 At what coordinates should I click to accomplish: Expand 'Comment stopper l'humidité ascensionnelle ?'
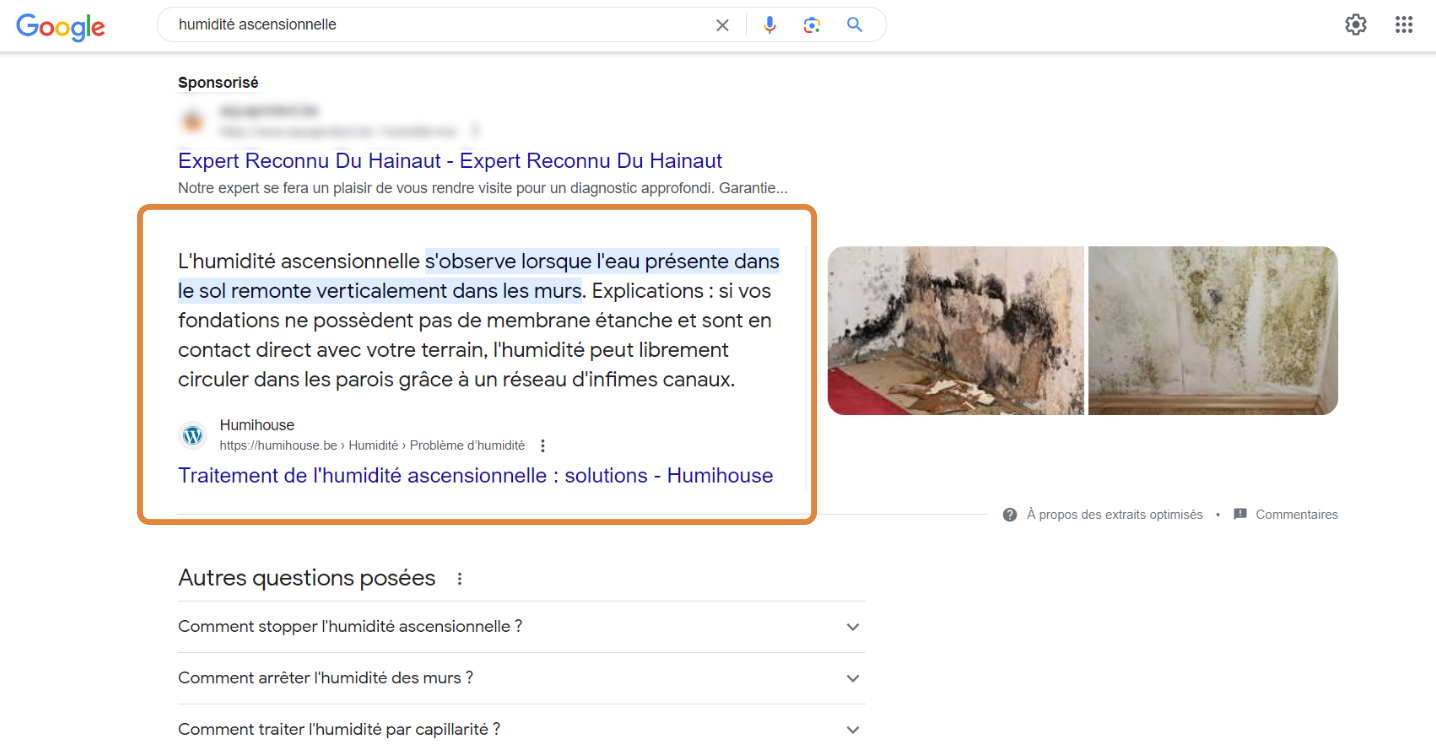[x=852, y=627]
